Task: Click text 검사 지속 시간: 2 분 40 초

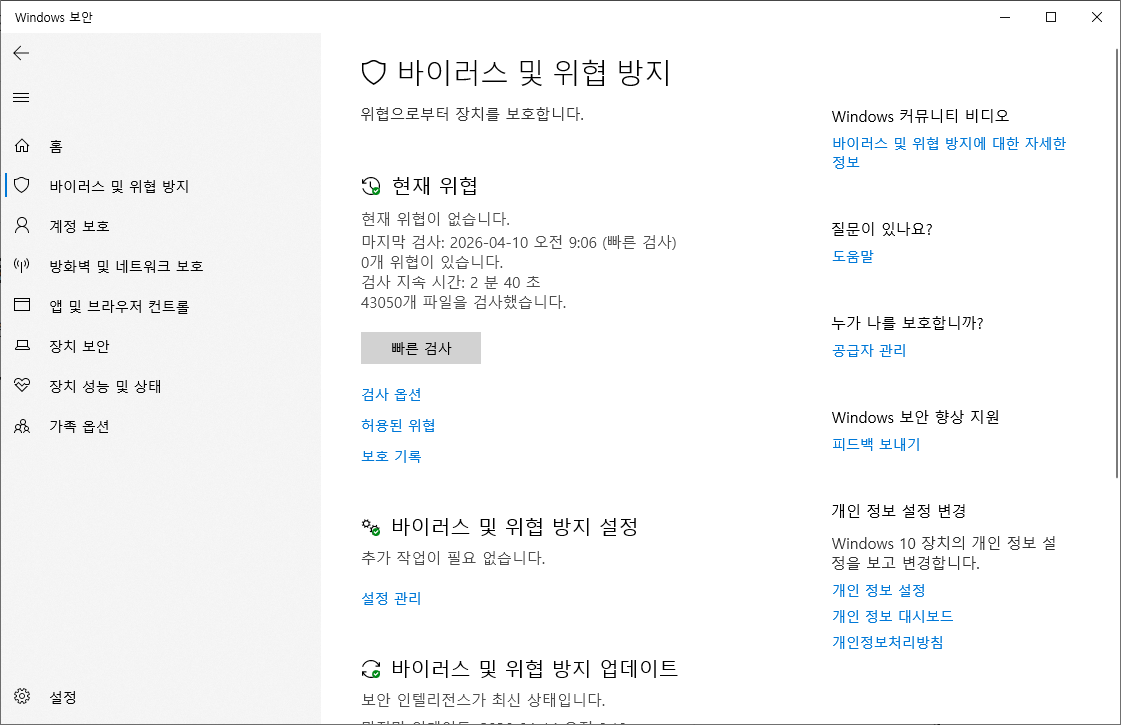Action: coord(450,282)
